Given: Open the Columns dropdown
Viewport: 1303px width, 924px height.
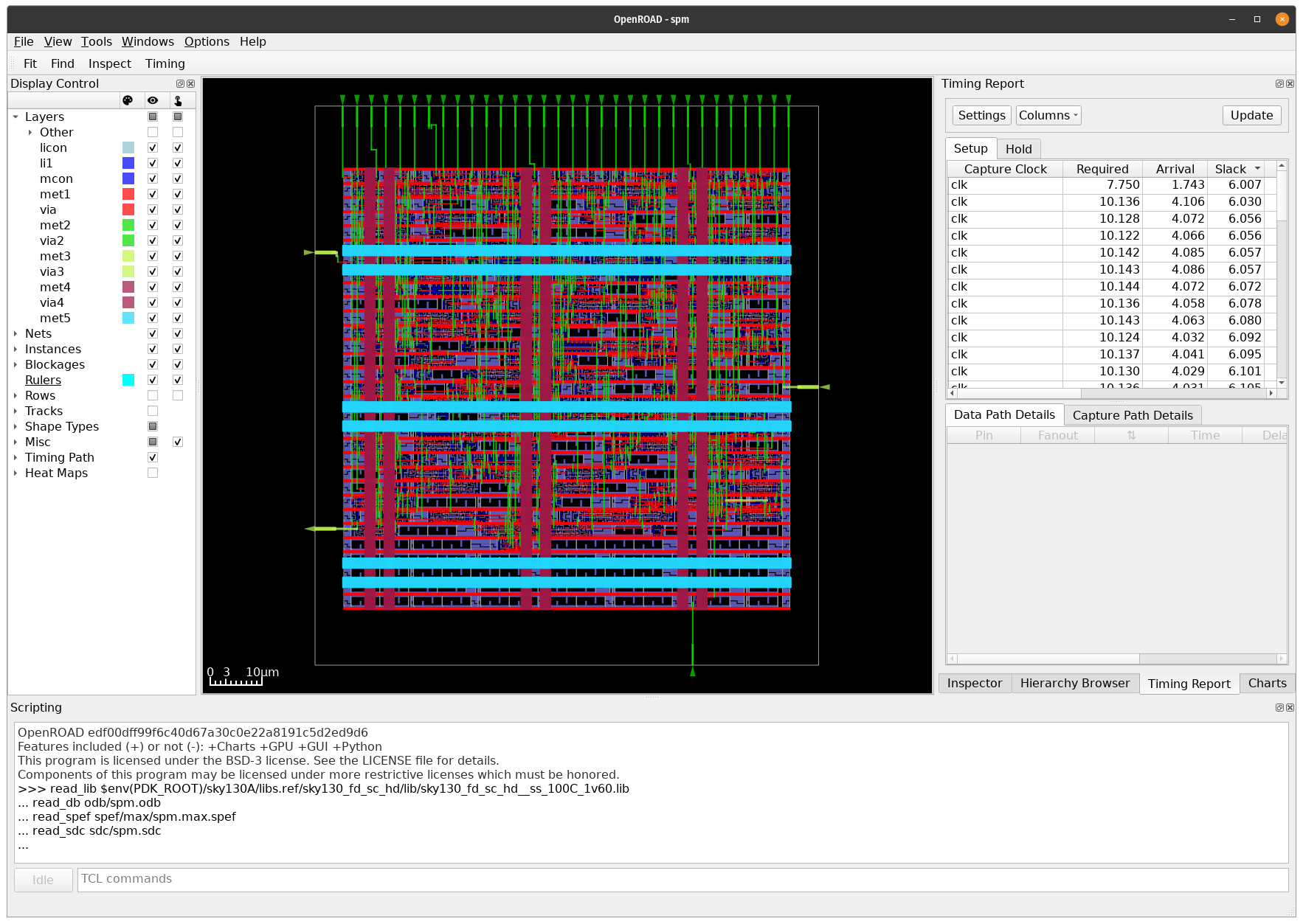Looking at the screenshot, I should click(x=1048, y=115).
